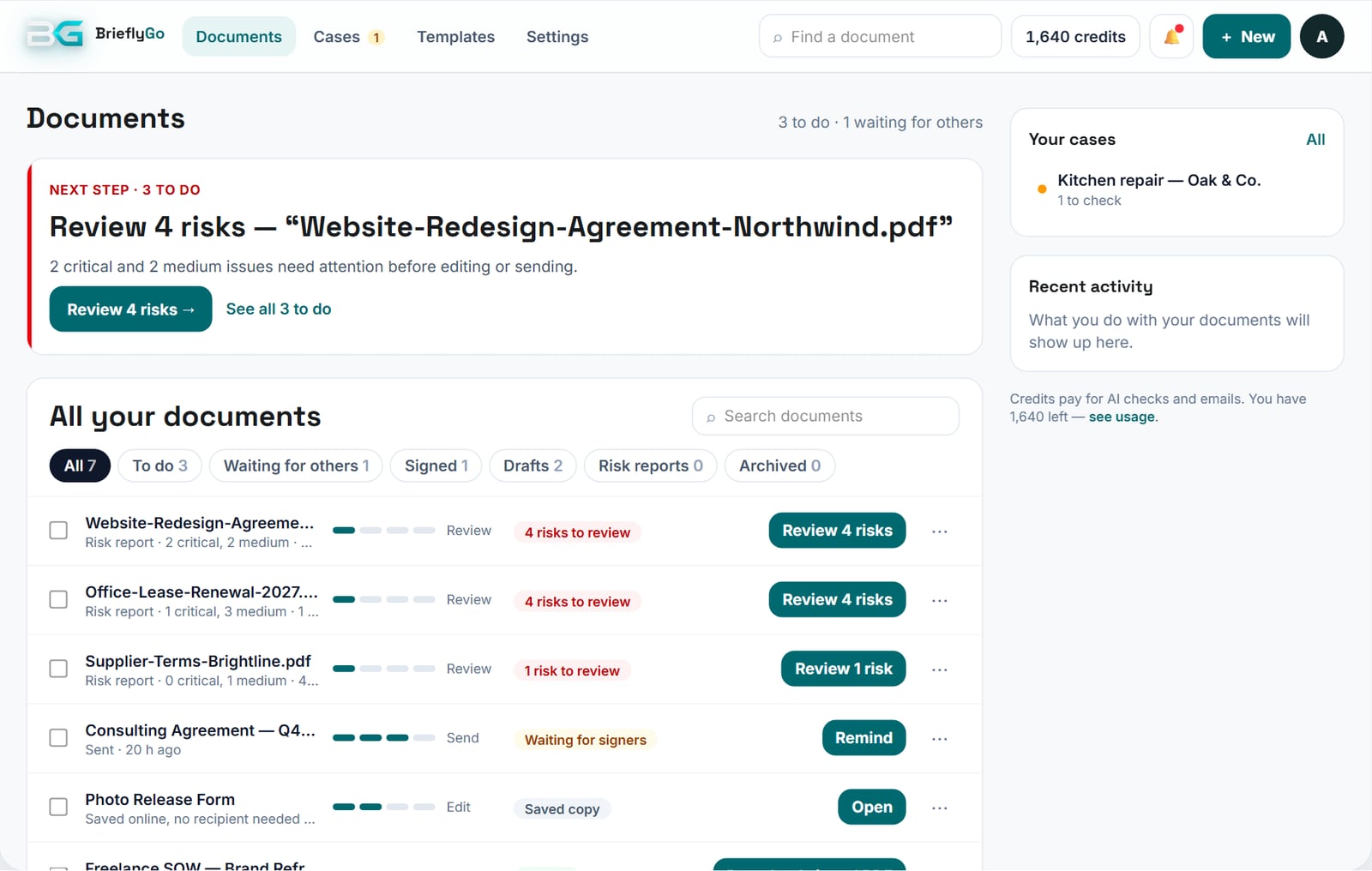The width and height of the screenshot is (1372, 871).
Task: Follow the See all 3 to do link
Action: coord(279,309)
